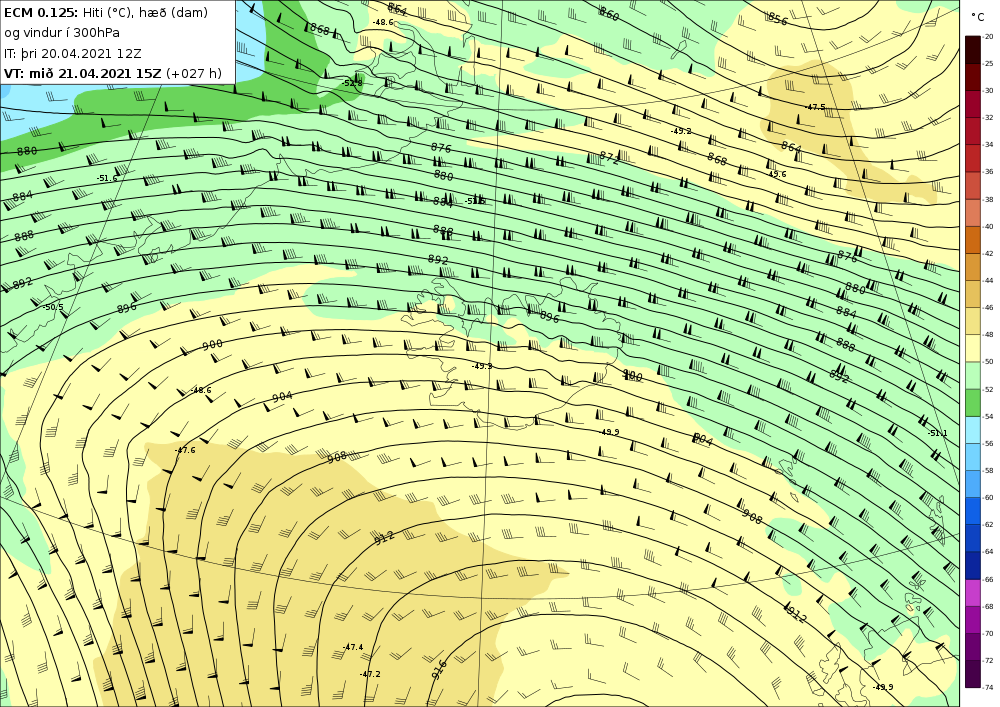Click the '-30' label on the color scale

(x=989, y=91)
